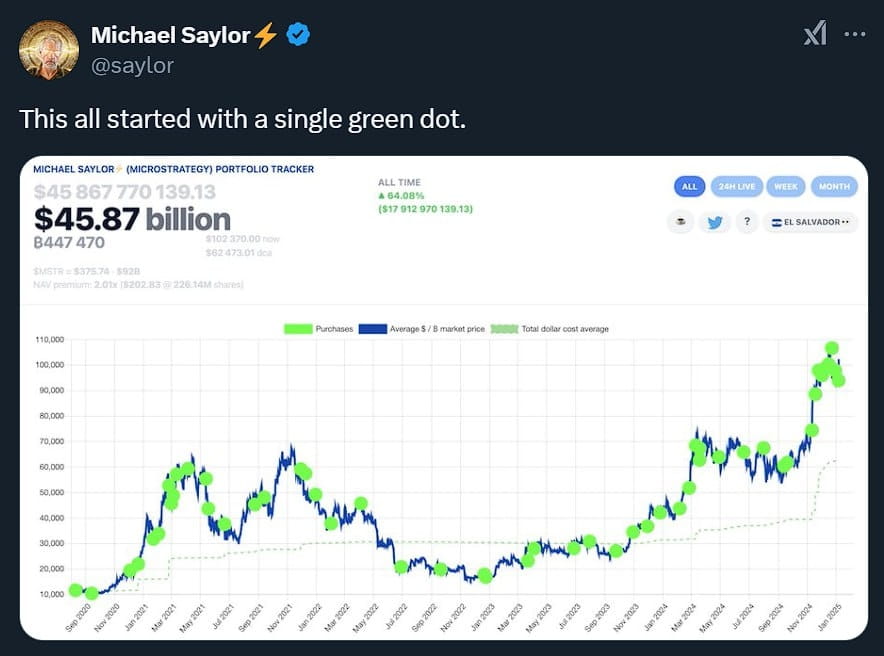The image size is (884, 656).
Task: Click the first green dot at Sep 2020
Action: (x=76, y=590)
